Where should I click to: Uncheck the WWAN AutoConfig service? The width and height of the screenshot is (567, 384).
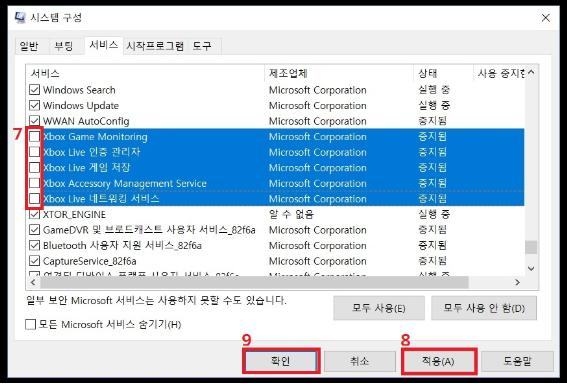pyautogui.click(x=34, y=121)
